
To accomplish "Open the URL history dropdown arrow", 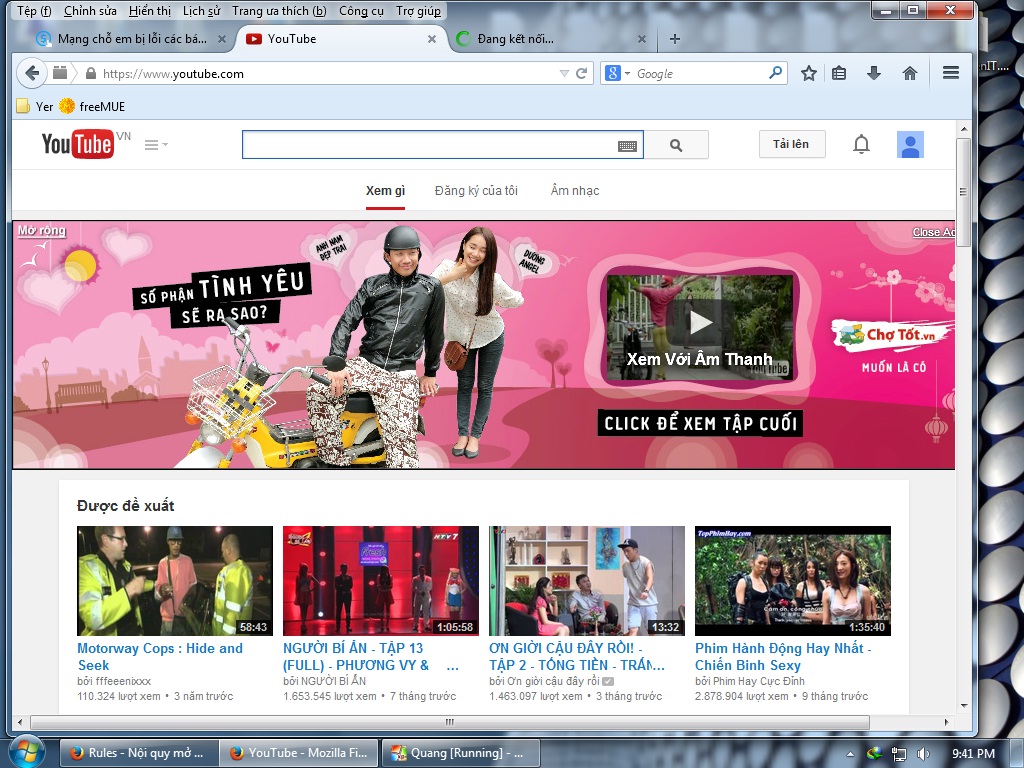I will point(564,74).
